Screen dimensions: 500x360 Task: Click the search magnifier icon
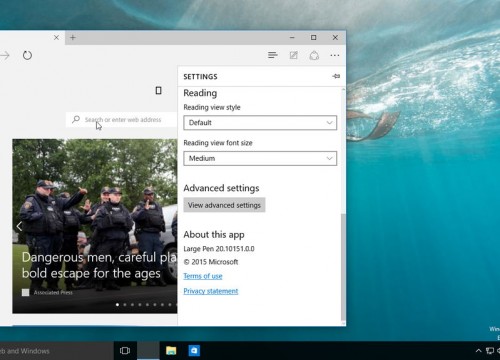click(76, 119)
